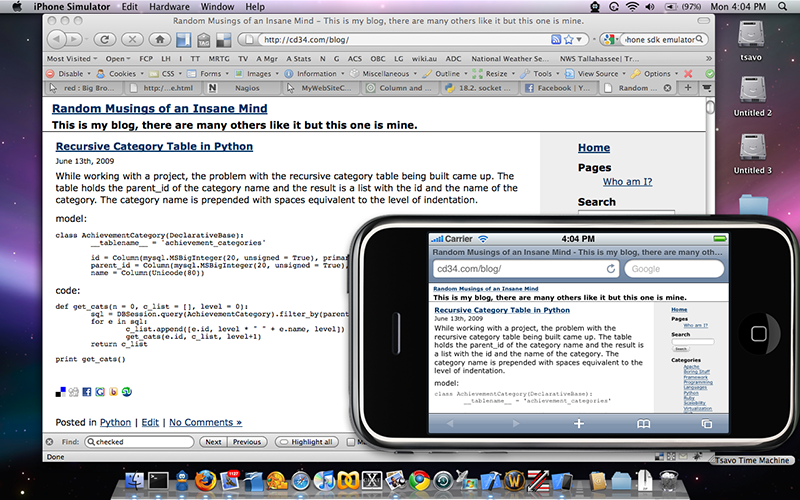Tap the bookmarks book icon in iPhone Safari
The width and height of the screenshot is (800, 500).
coord(643,423)
